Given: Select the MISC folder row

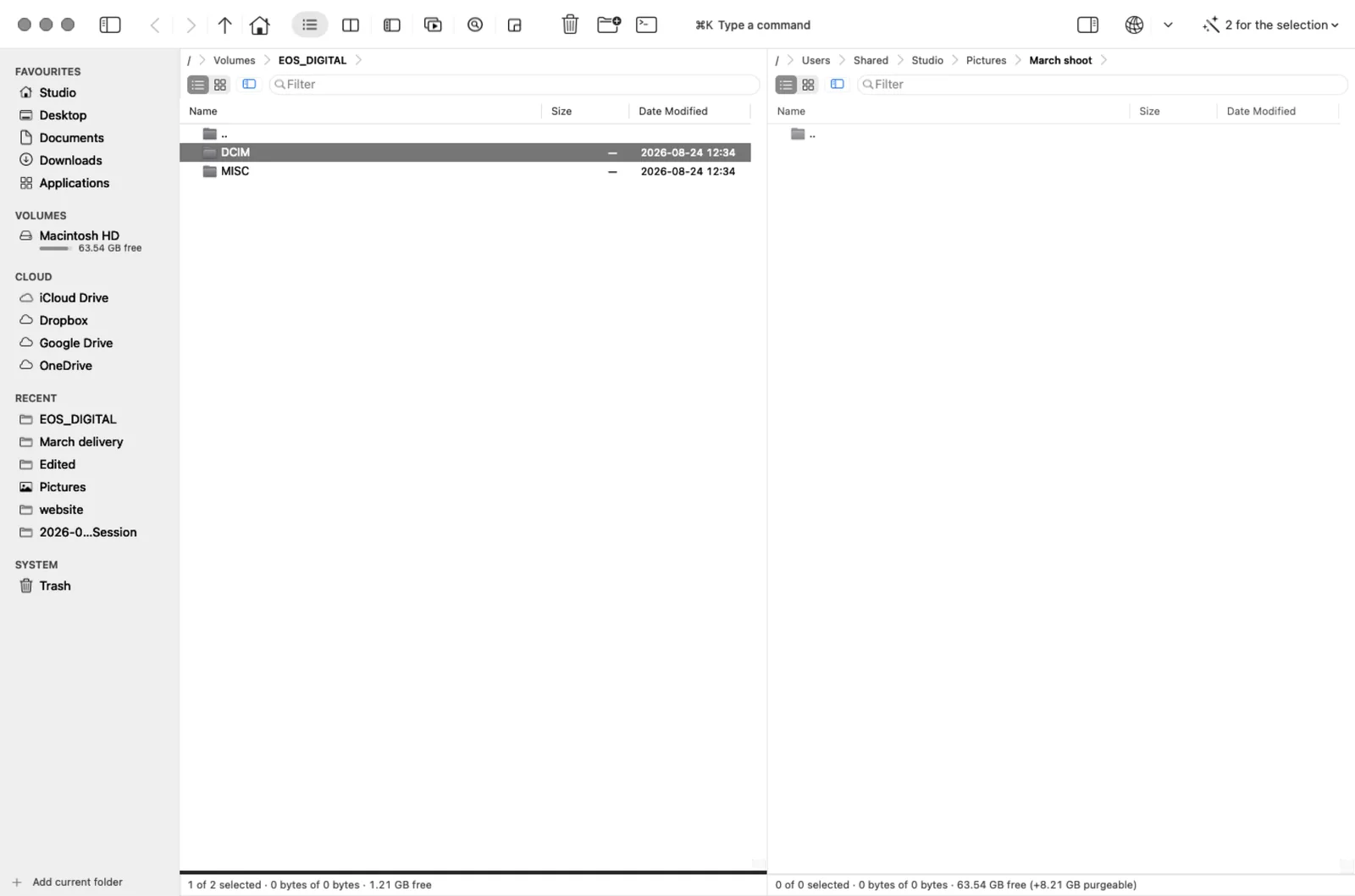Looking at the screenshot, I should pos(465,171).
